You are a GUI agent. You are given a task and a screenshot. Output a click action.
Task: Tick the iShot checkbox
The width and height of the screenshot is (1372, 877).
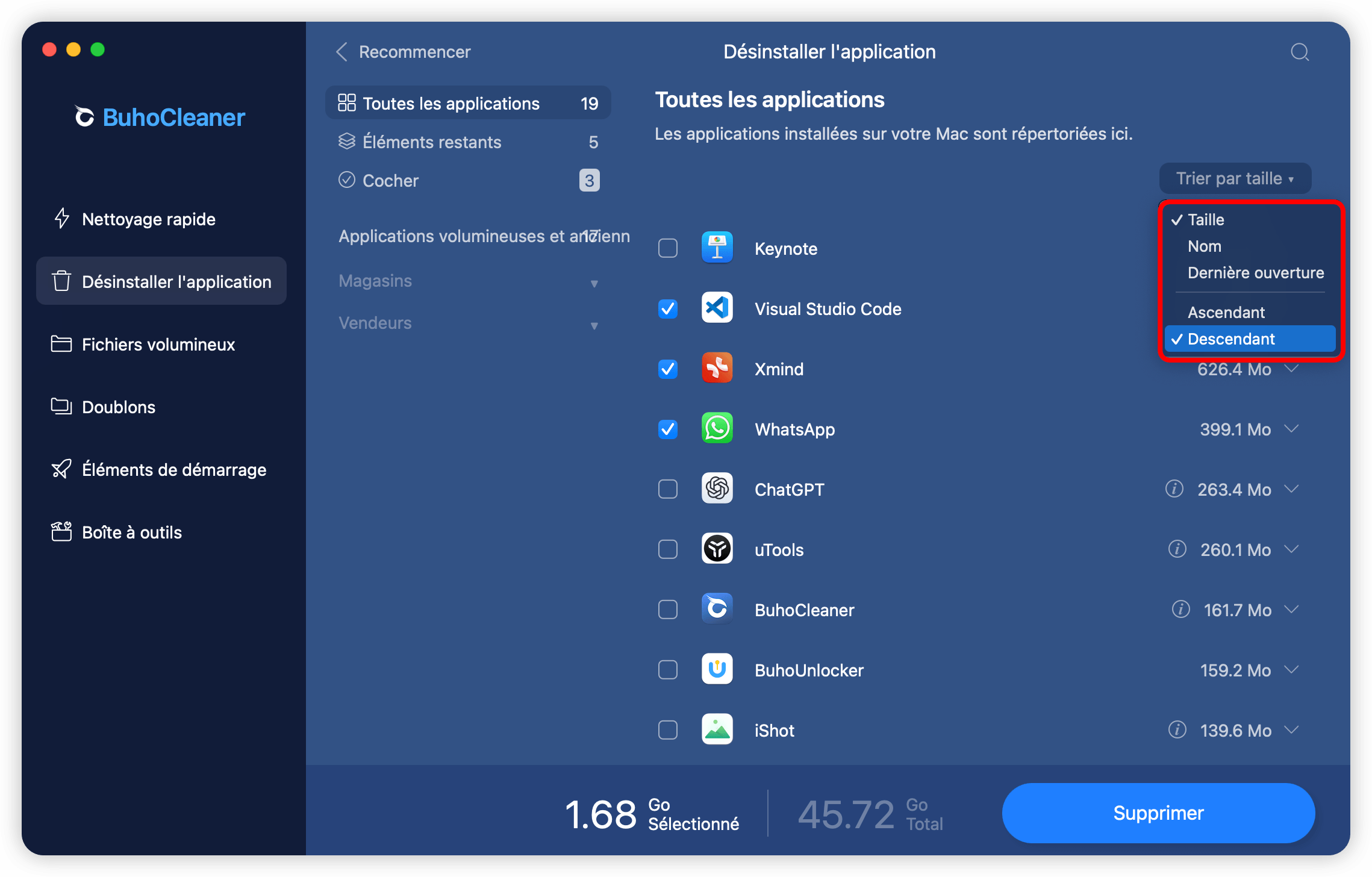click(x=668, y=730)
